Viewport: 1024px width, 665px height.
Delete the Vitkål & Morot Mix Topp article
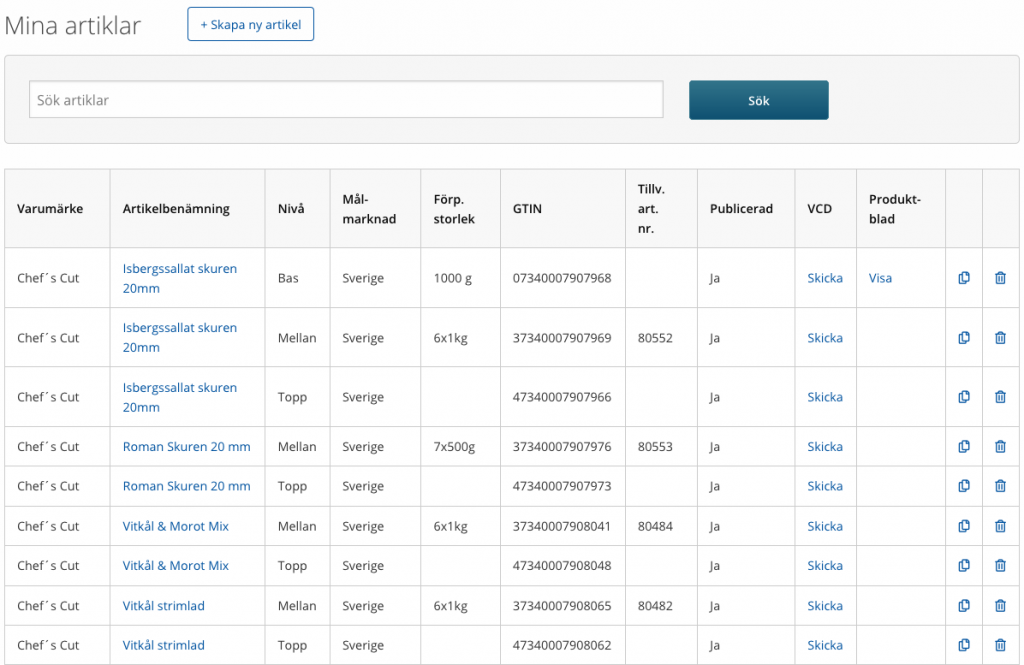(x=1000, y=565)
